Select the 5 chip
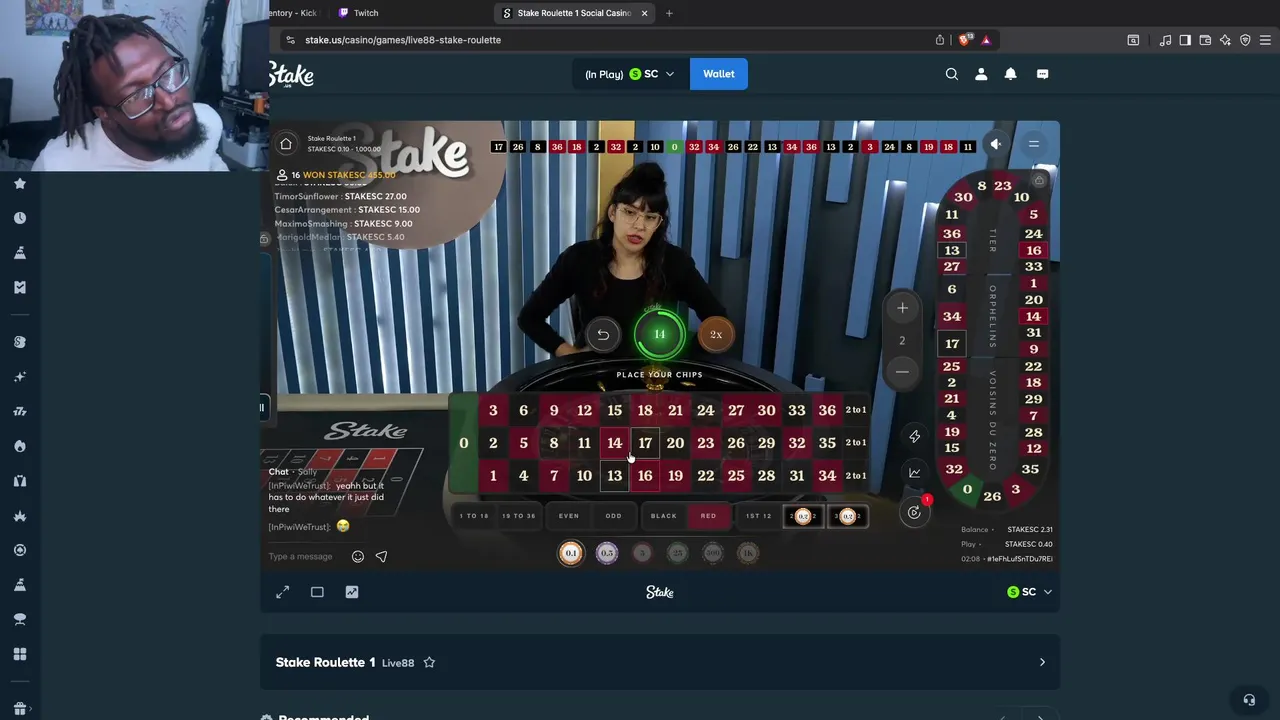Image resolution: width=1280 pixels, height=720 pixels. pyautogui.click(x=642, y=553)
